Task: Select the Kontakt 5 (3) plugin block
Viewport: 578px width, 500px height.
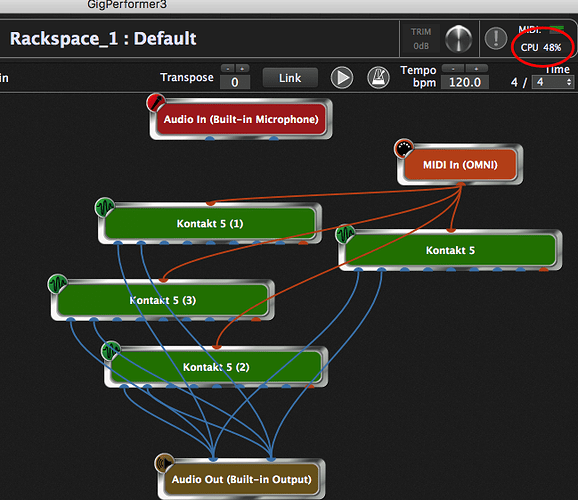Action: click(x=163, y=300)
